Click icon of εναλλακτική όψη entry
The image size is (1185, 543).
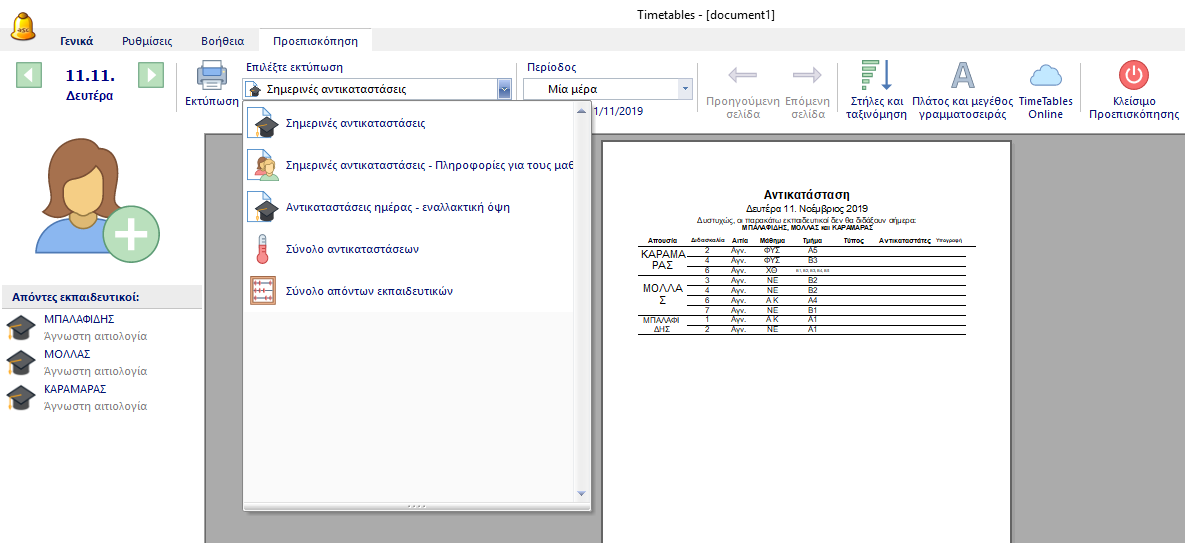(263, 207)
